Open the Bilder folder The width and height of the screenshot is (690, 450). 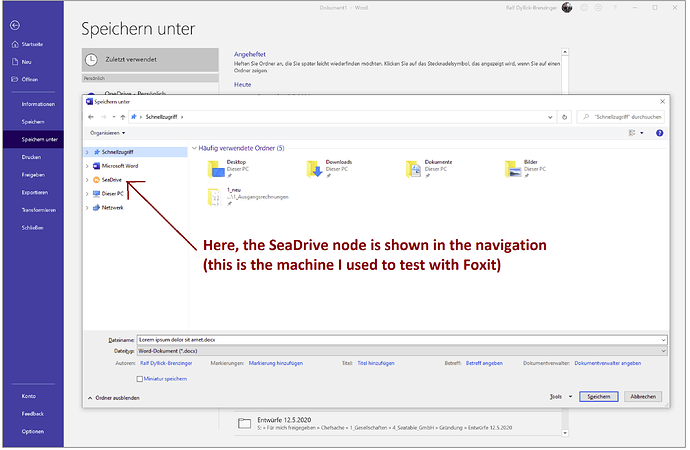[514, 168]
